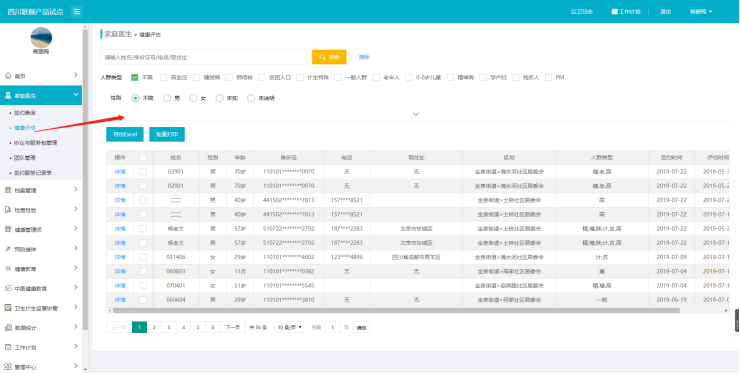Select the 未说明 gender radio button

tap(251, 98)
